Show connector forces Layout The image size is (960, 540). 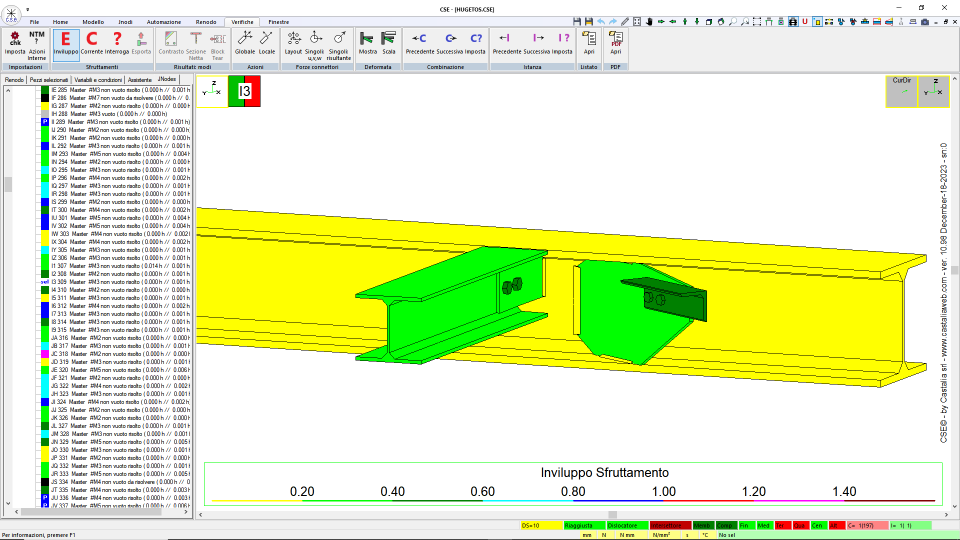(293, 43)
